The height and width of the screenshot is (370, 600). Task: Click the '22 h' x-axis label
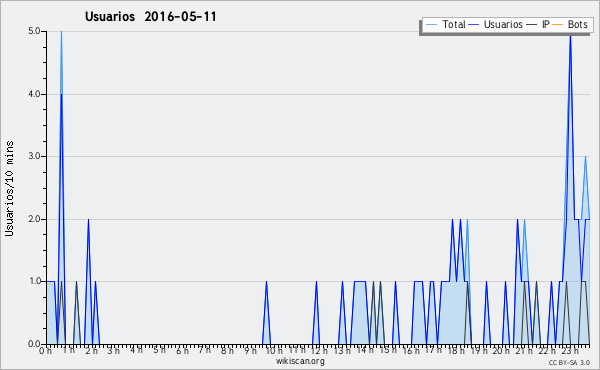coord(546,351)
